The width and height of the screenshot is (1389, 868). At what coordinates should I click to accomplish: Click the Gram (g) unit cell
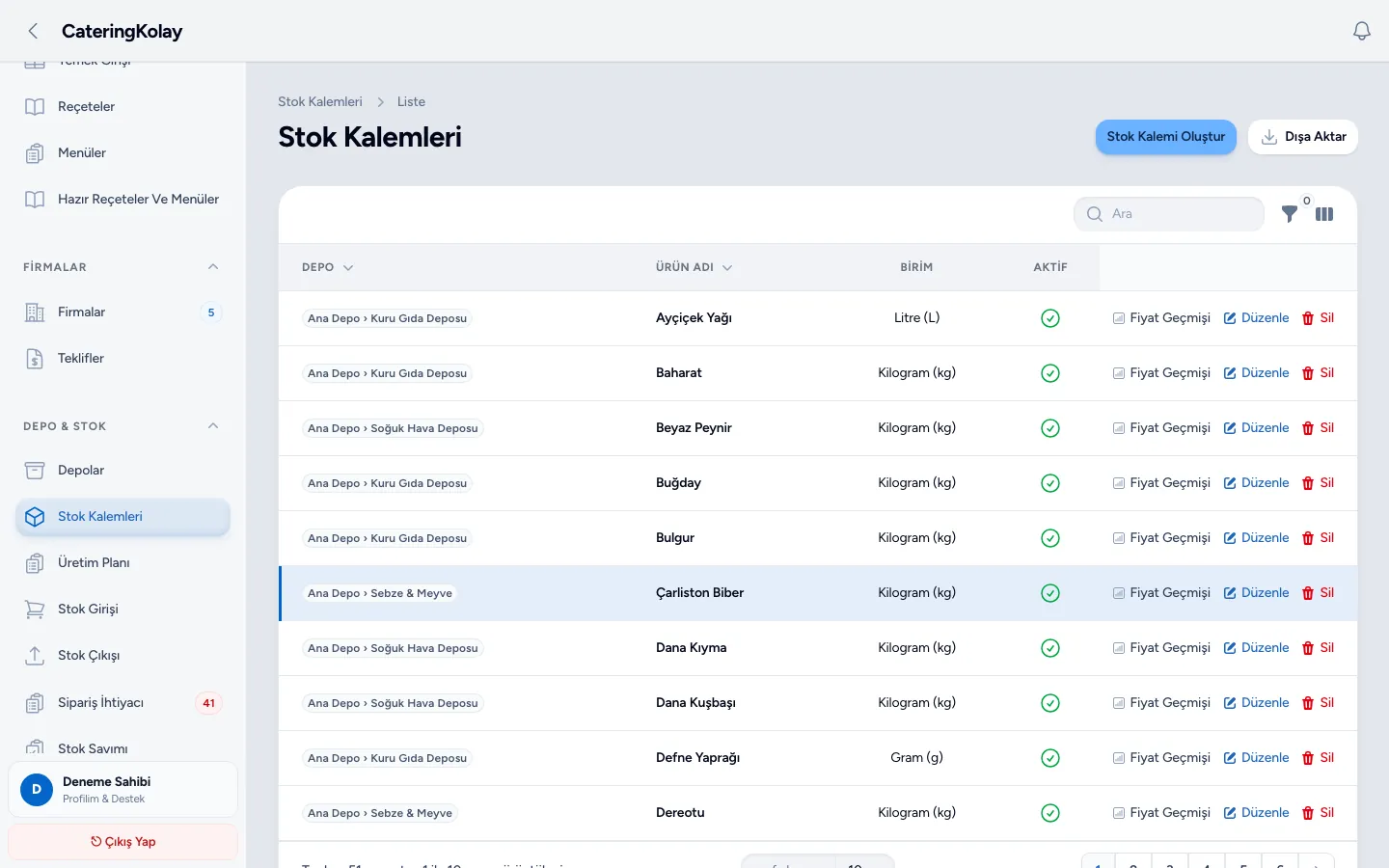pyautogui.click(x=916, y=758)
